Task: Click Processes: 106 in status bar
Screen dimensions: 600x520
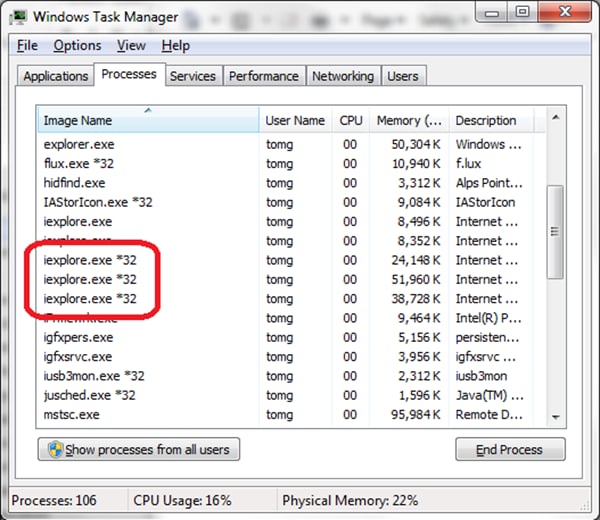Action: [54, 500]
